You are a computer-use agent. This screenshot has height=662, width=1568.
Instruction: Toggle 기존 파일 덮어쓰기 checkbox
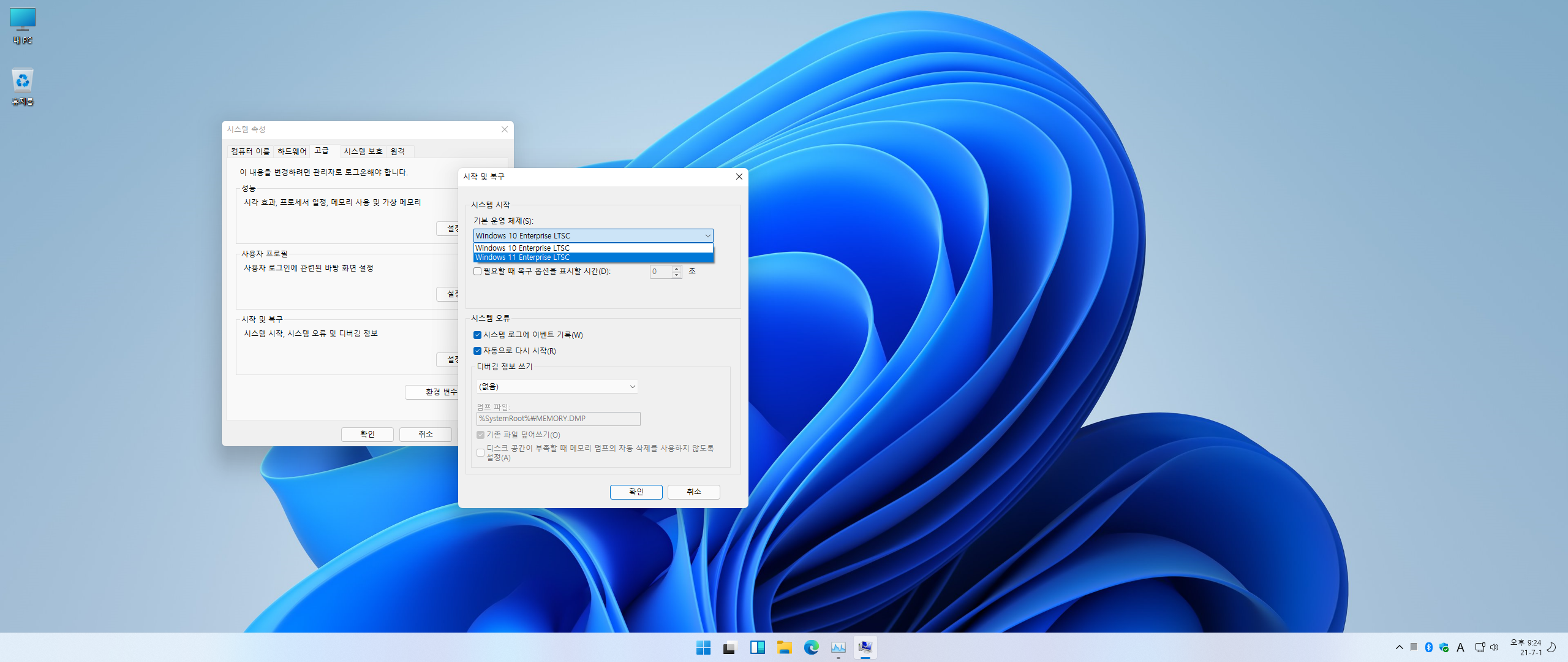pos(480,435)
